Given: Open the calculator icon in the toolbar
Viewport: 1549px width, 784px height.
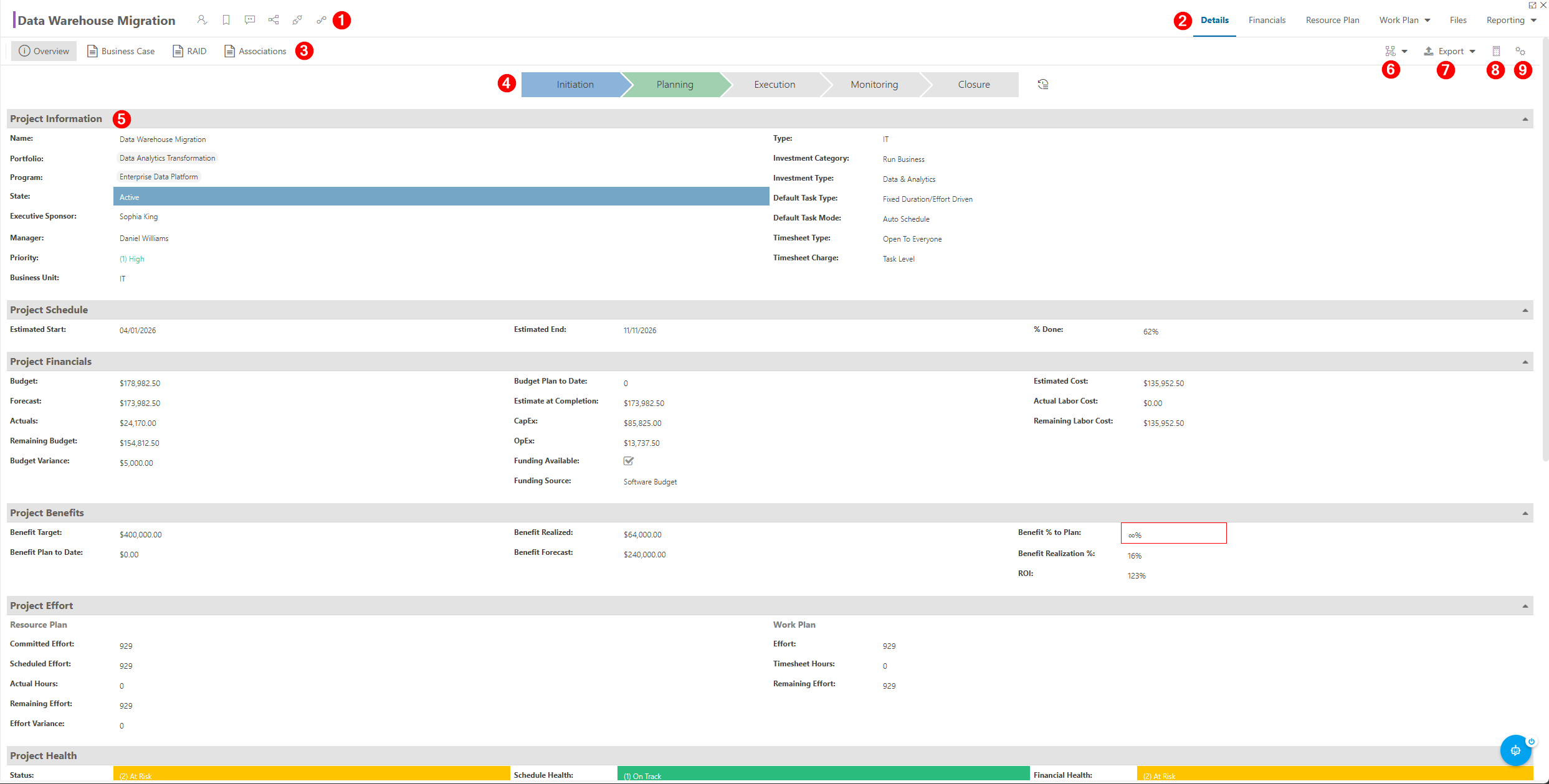Looking at the screenshot, I should [1496, 51].
